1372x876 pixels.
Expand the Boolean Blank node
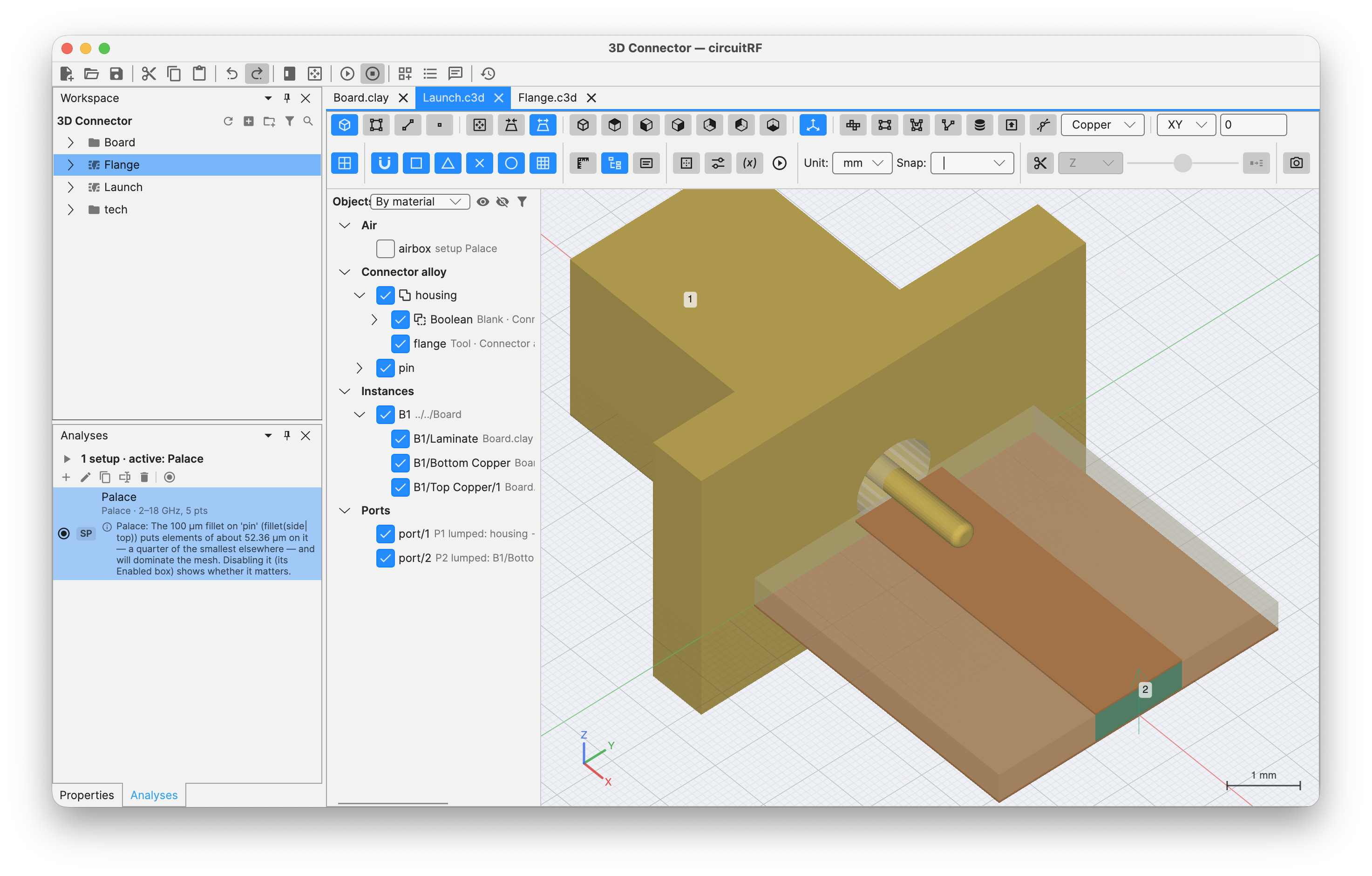point(374,320)
